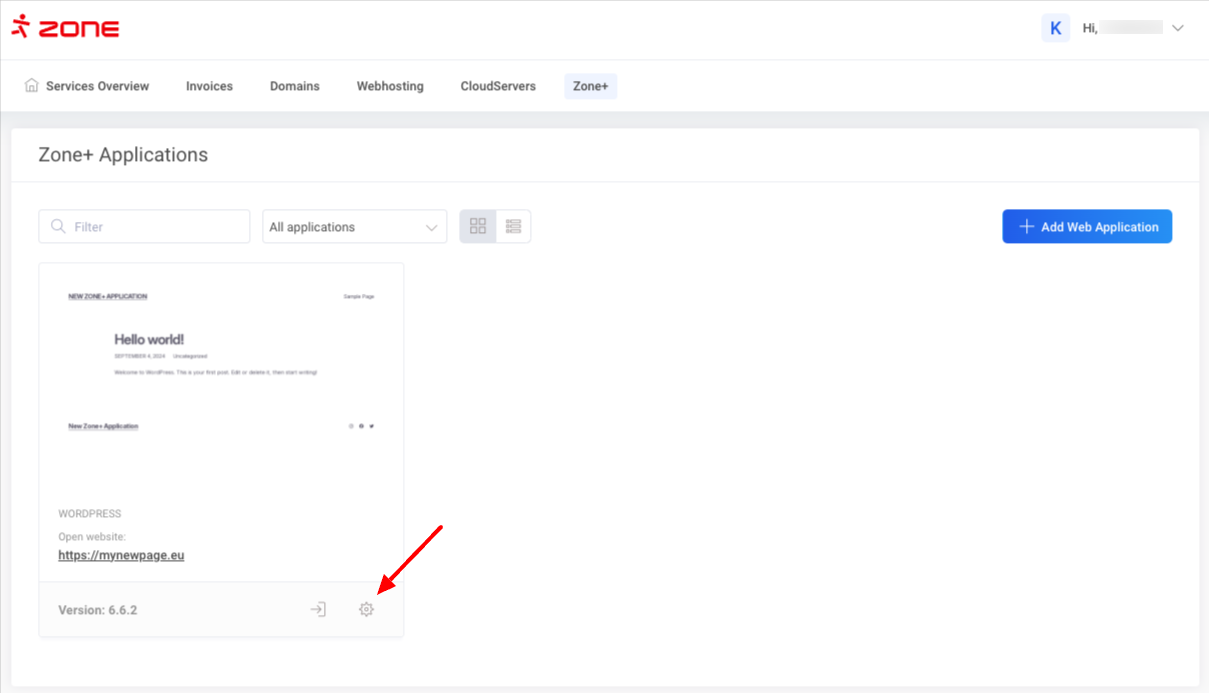
Task: Click the K user avatar
Action: click(1055, 28)
